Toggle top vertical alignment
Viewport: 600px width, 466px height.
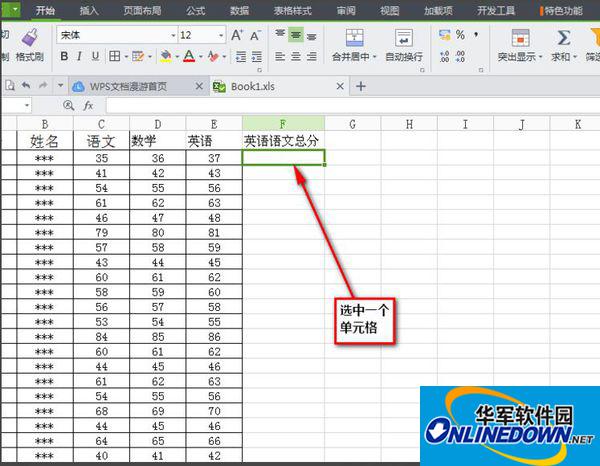[x=280, y=35]
